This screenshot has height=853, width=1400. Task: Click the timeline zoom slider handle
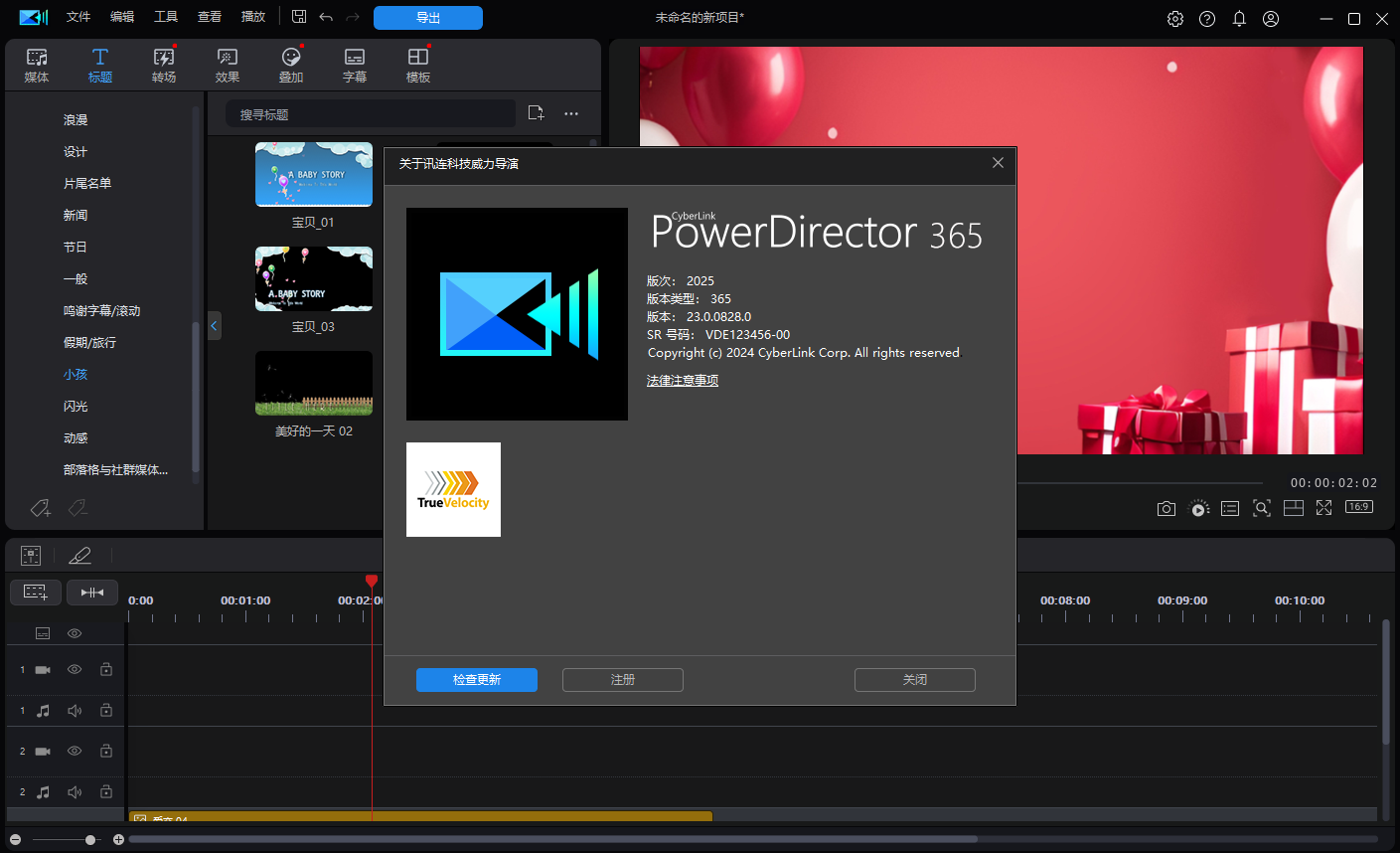tap(90, 840)
